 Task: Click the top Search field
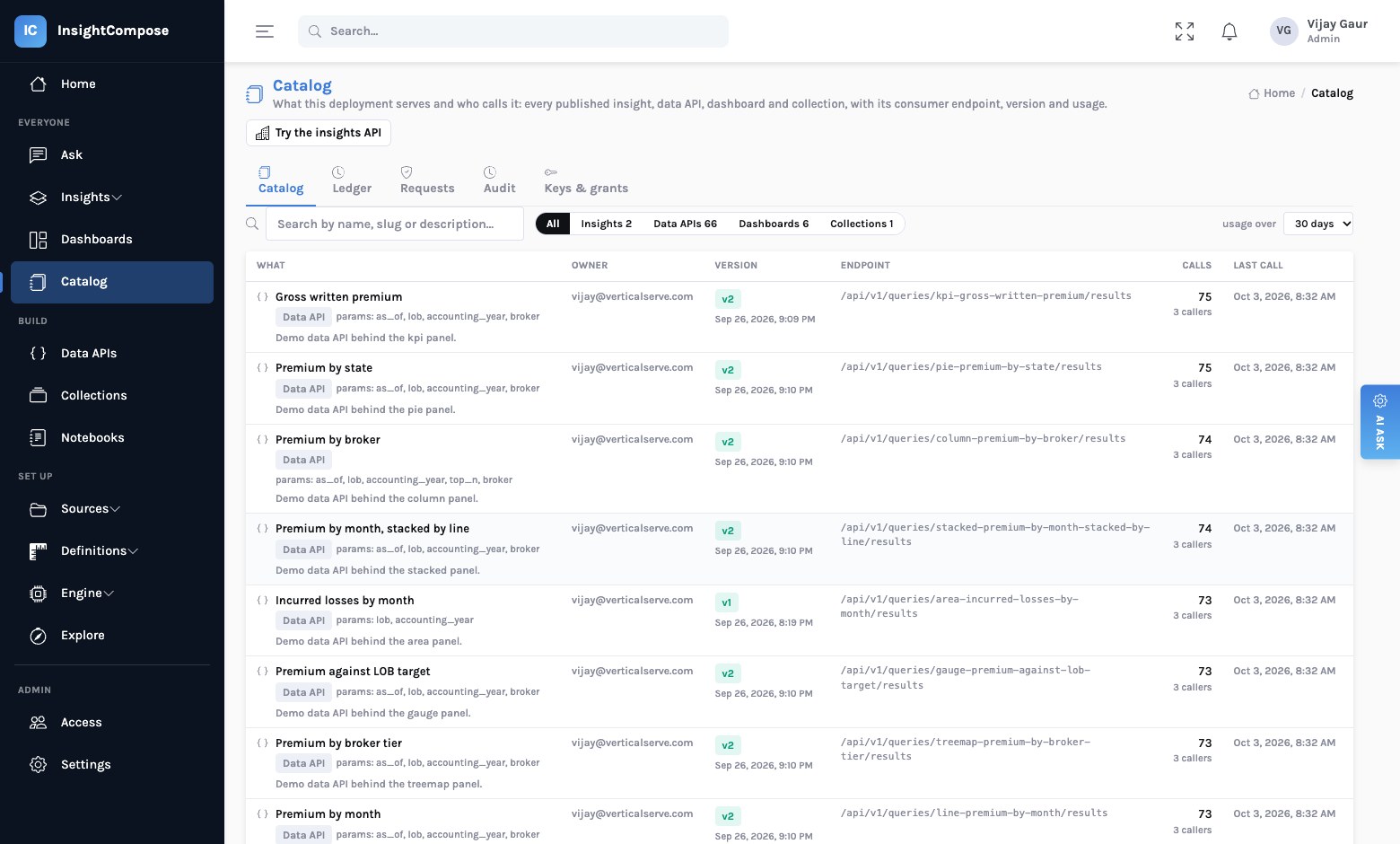[x=513, y=31]
